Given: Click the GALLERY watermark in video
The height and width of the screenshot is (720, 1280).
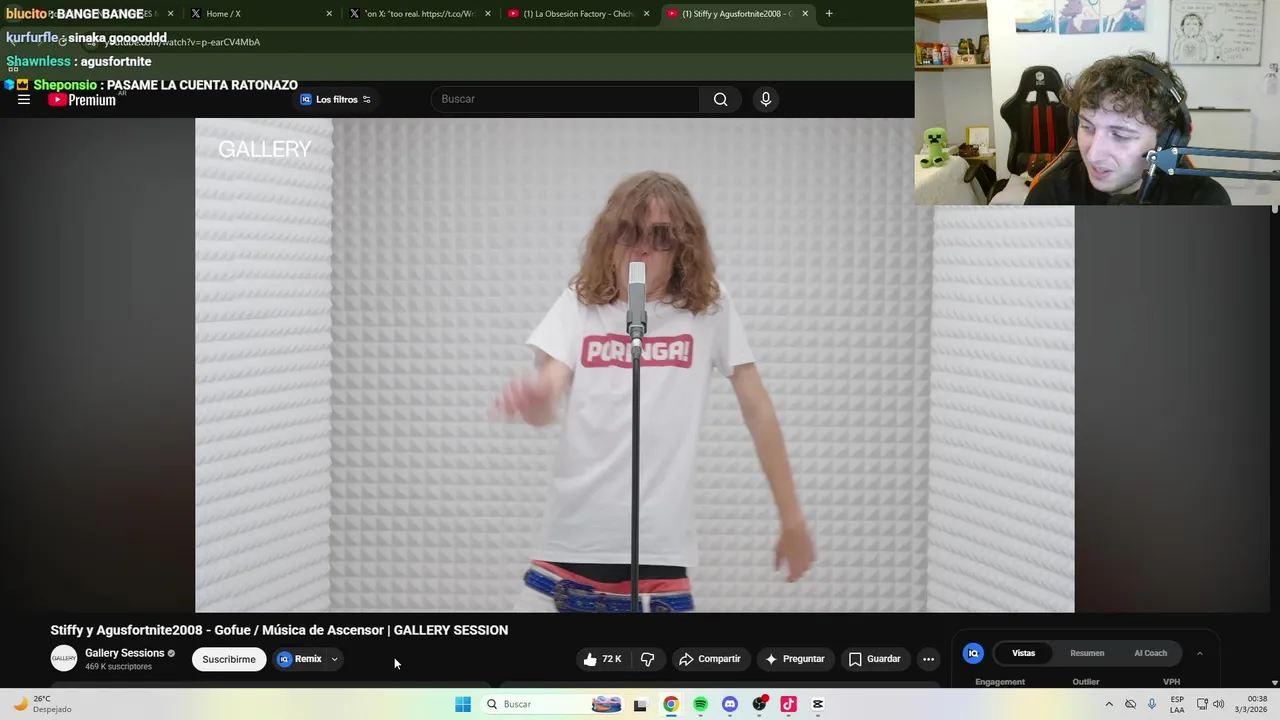Looking at the screenshot, I should [x=265, y=149].
